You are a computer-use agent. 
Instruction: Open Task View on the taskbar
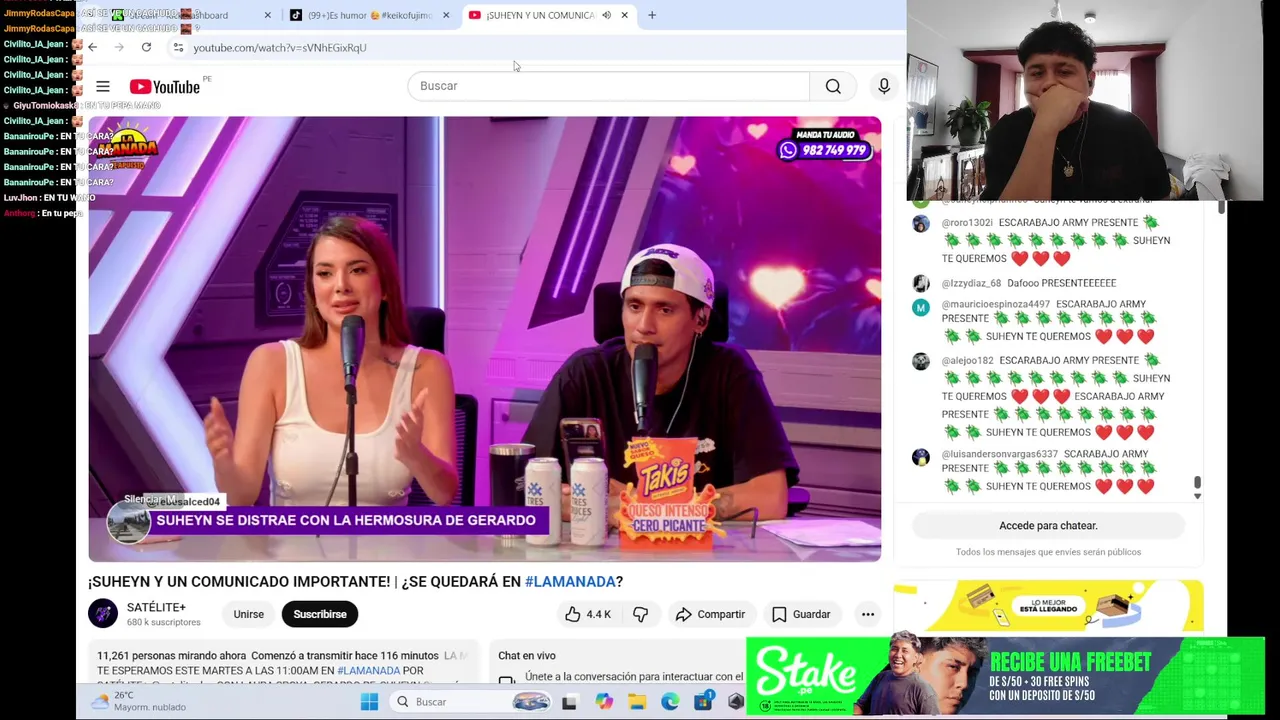pos(569,702)
